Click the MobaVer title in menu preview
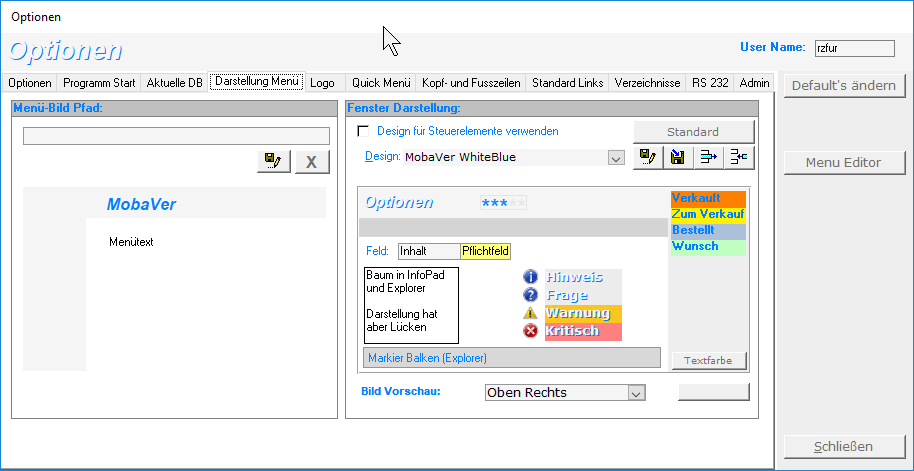This screenshot has height=471, width=914. click(x=141, y=205)
